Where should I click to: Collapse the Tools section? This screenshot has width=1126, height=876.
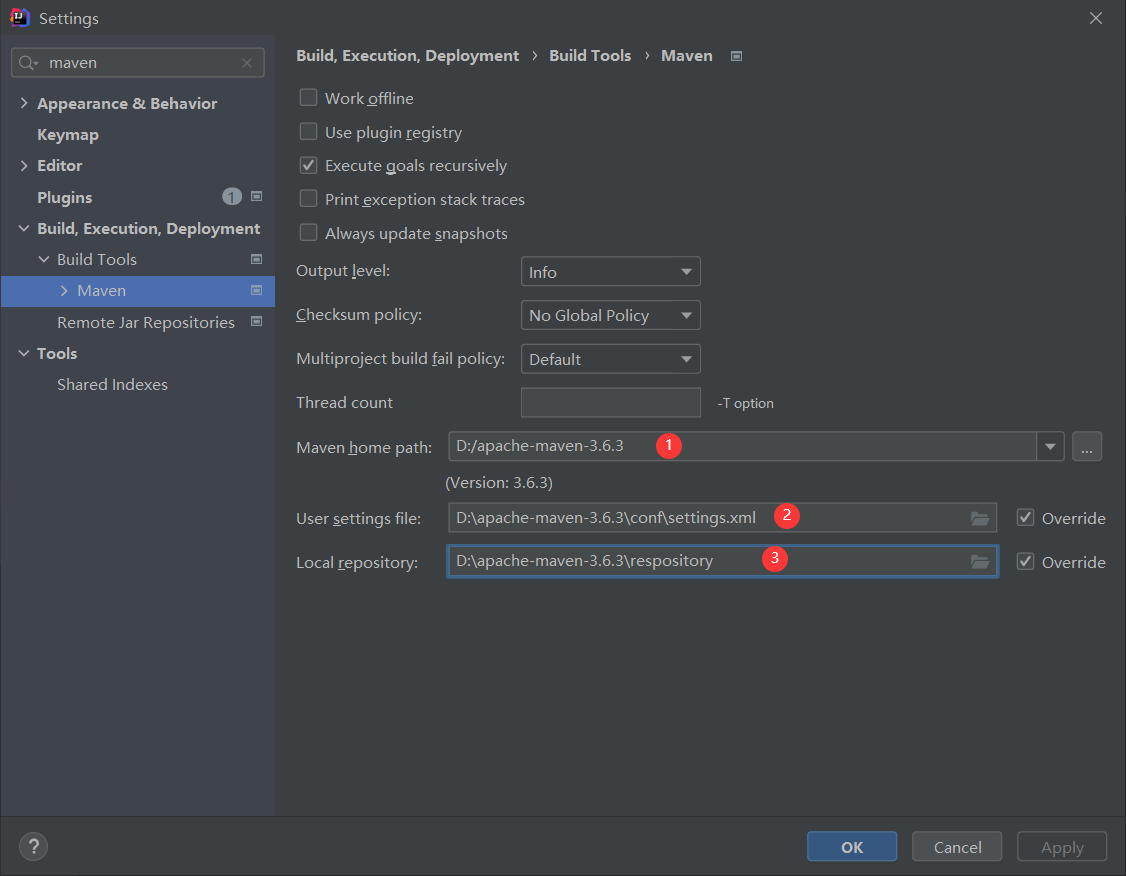(24, 353)
